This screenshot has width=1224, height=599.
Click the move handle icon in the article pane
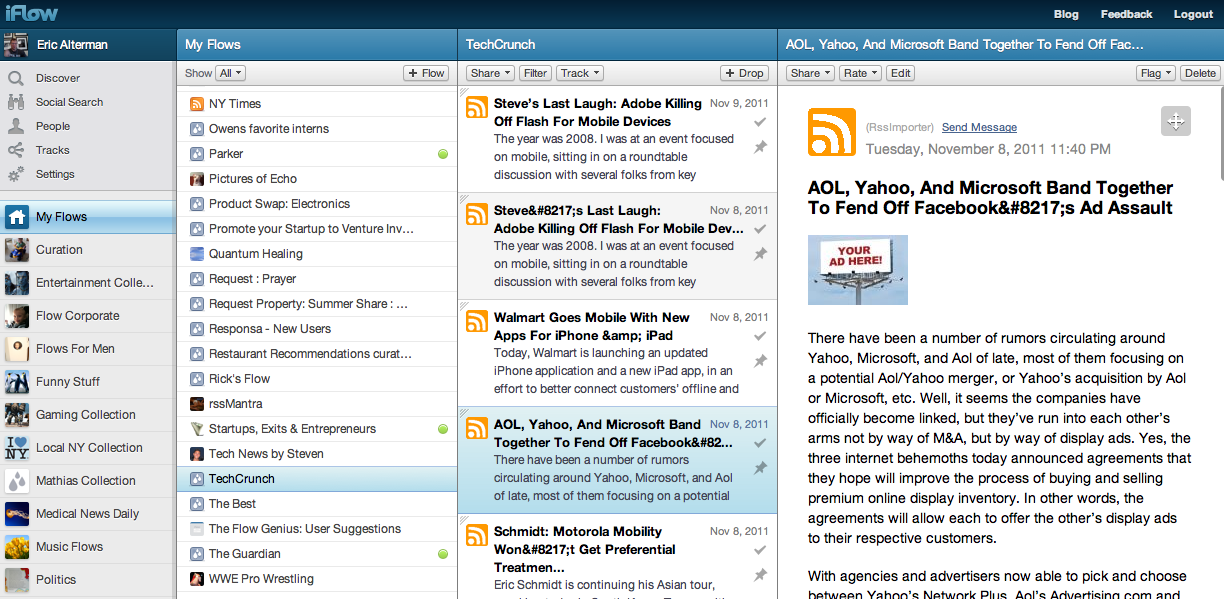tap(1176, 121)
